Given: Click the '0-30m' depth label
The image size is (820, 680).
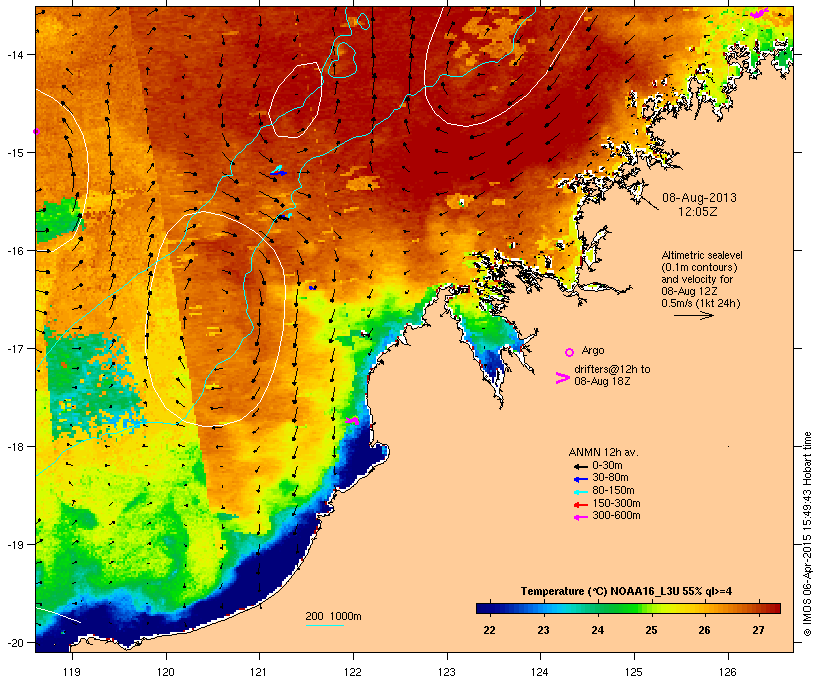Looking at the screenshot, I should pos(607,466).
